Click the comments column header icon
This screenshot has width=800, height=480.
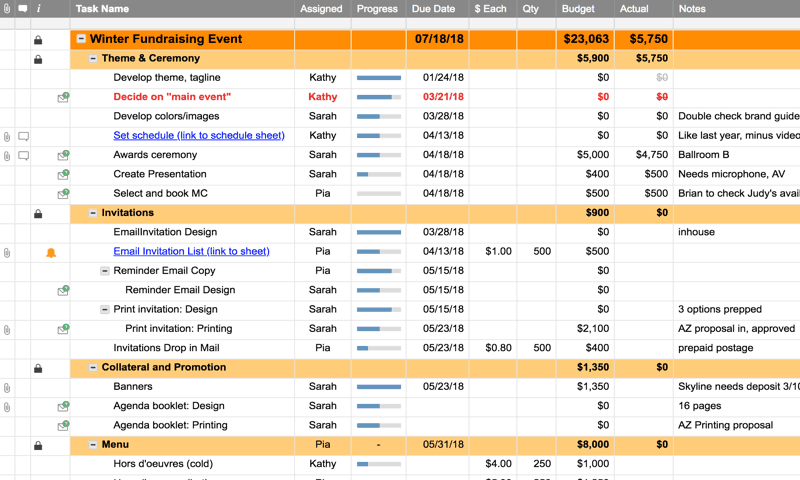click(x=23, y=9)
